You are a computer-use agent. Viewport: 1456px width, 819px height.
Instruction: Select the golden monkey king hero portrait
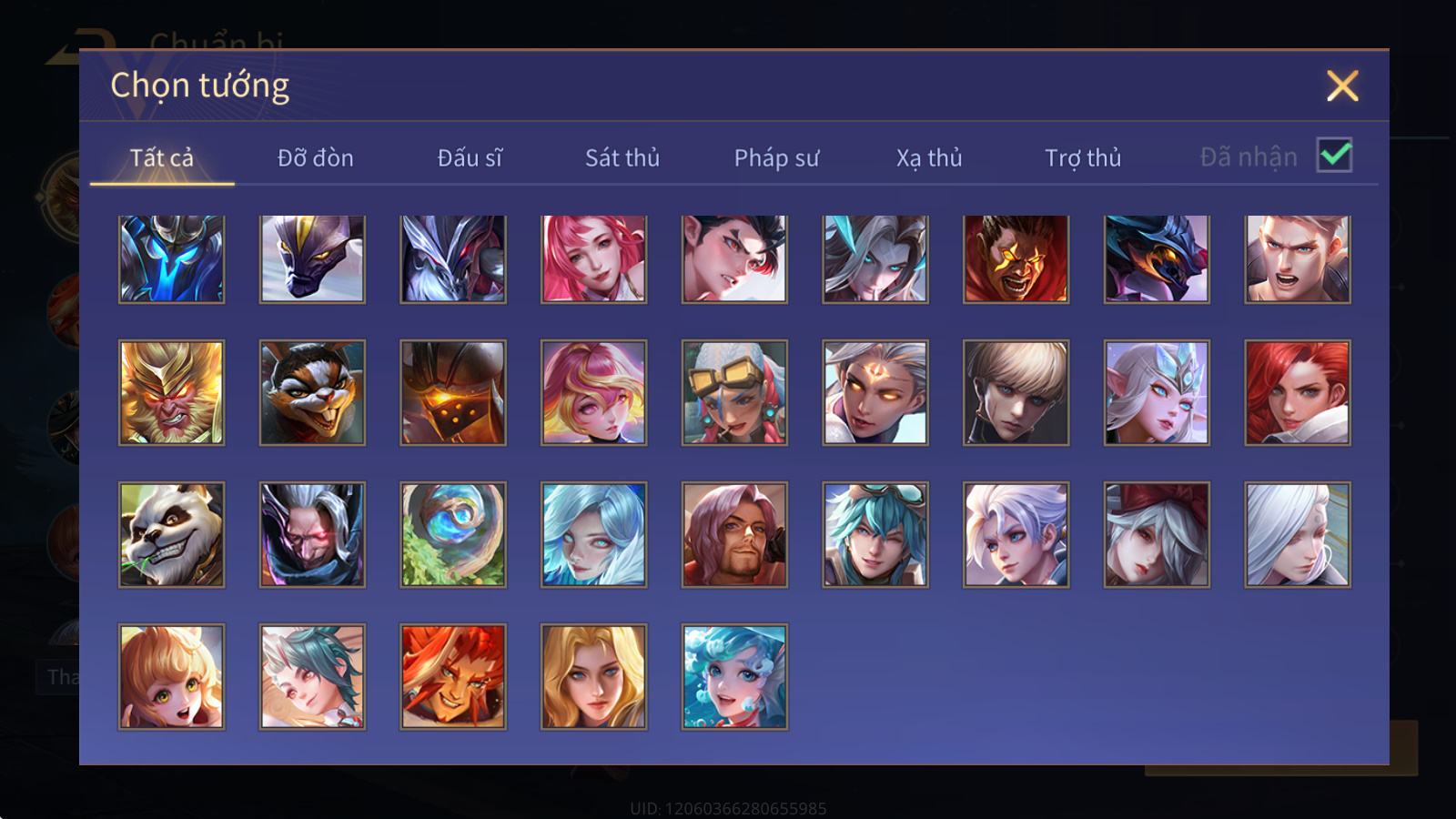coord(171,392)
